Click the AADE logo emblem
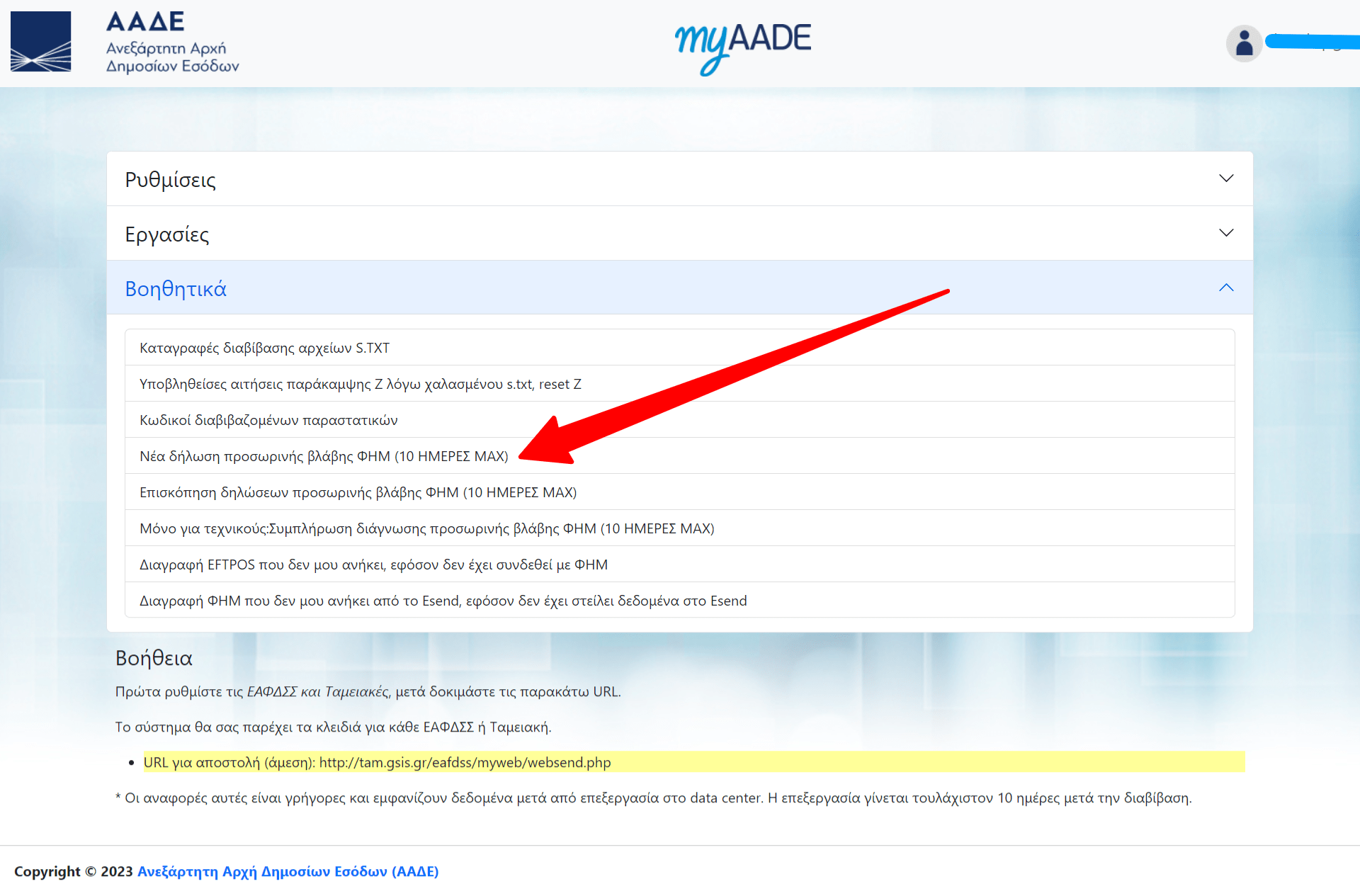 pyautogui.click(x=41, y=42)
